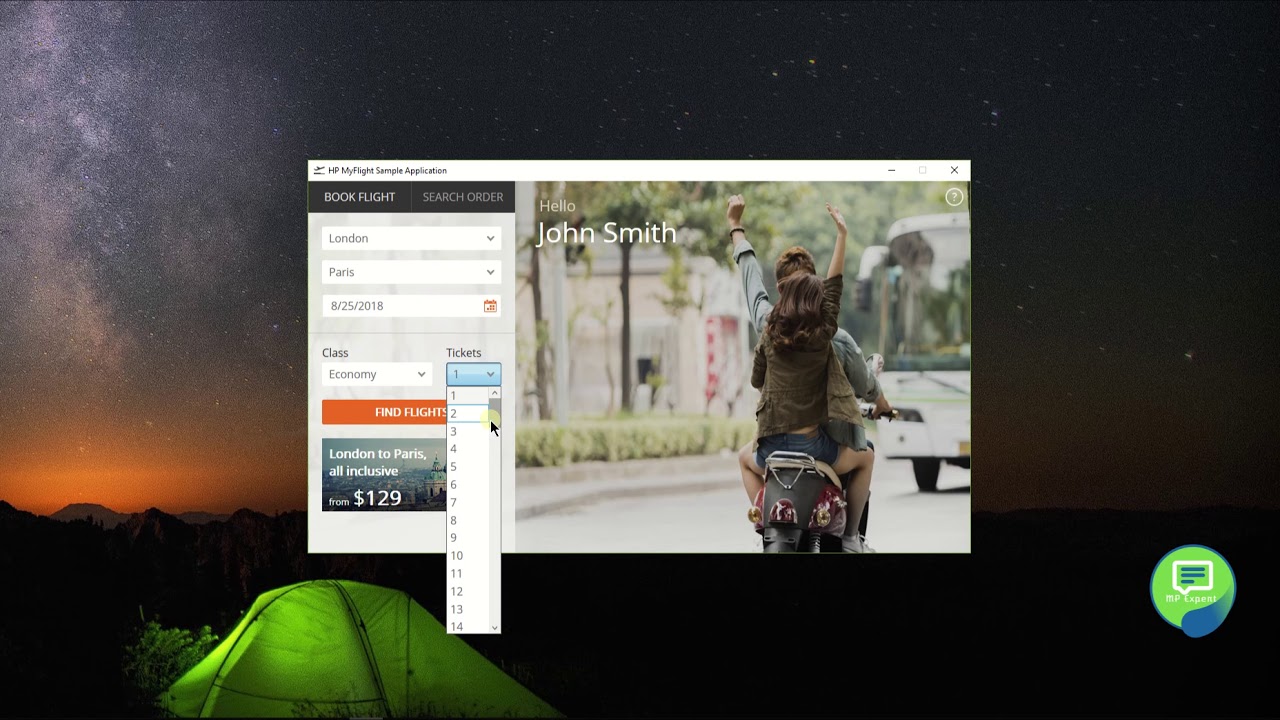Select 14 tickets from the list
The image size is (1280, 720).
pyautogui.click(x=467, y=627)
